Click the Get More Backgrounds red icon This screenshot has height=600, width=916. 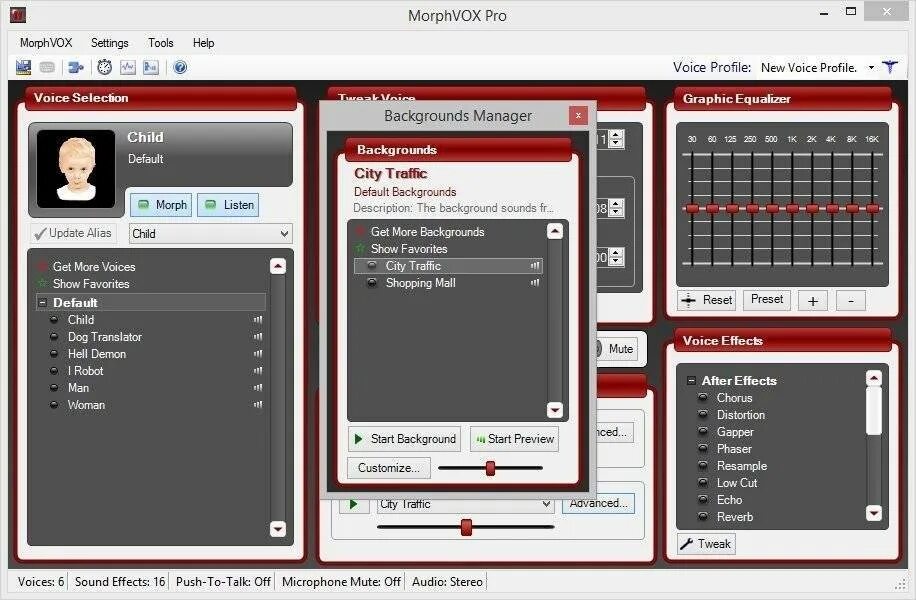pos(360,232)
